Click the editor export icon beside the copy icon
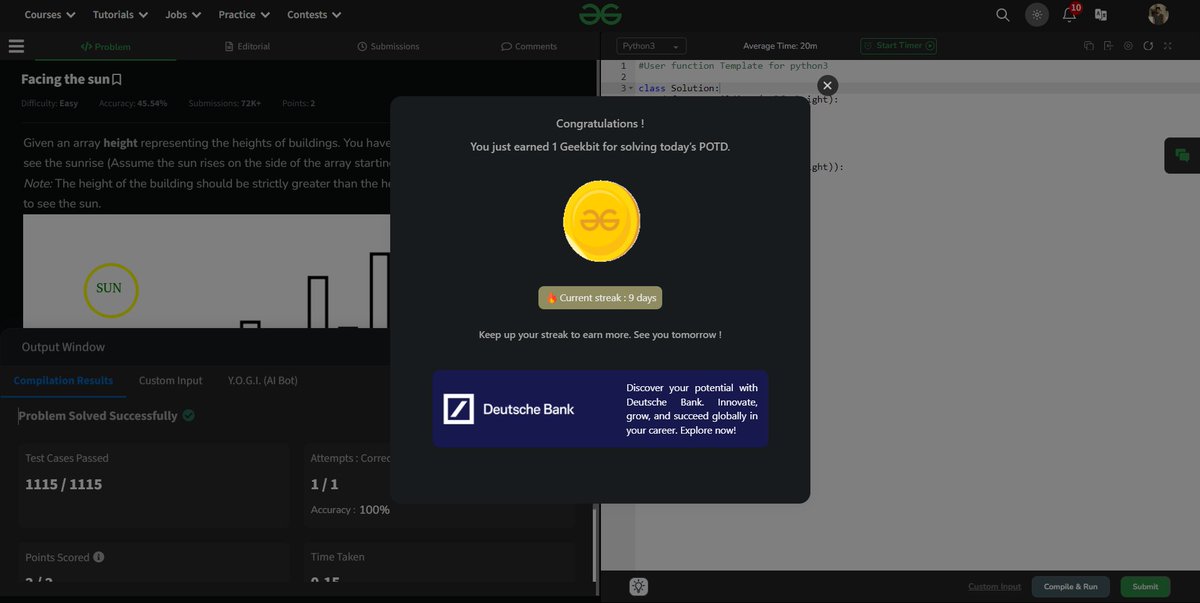 tap(1108, 46)
